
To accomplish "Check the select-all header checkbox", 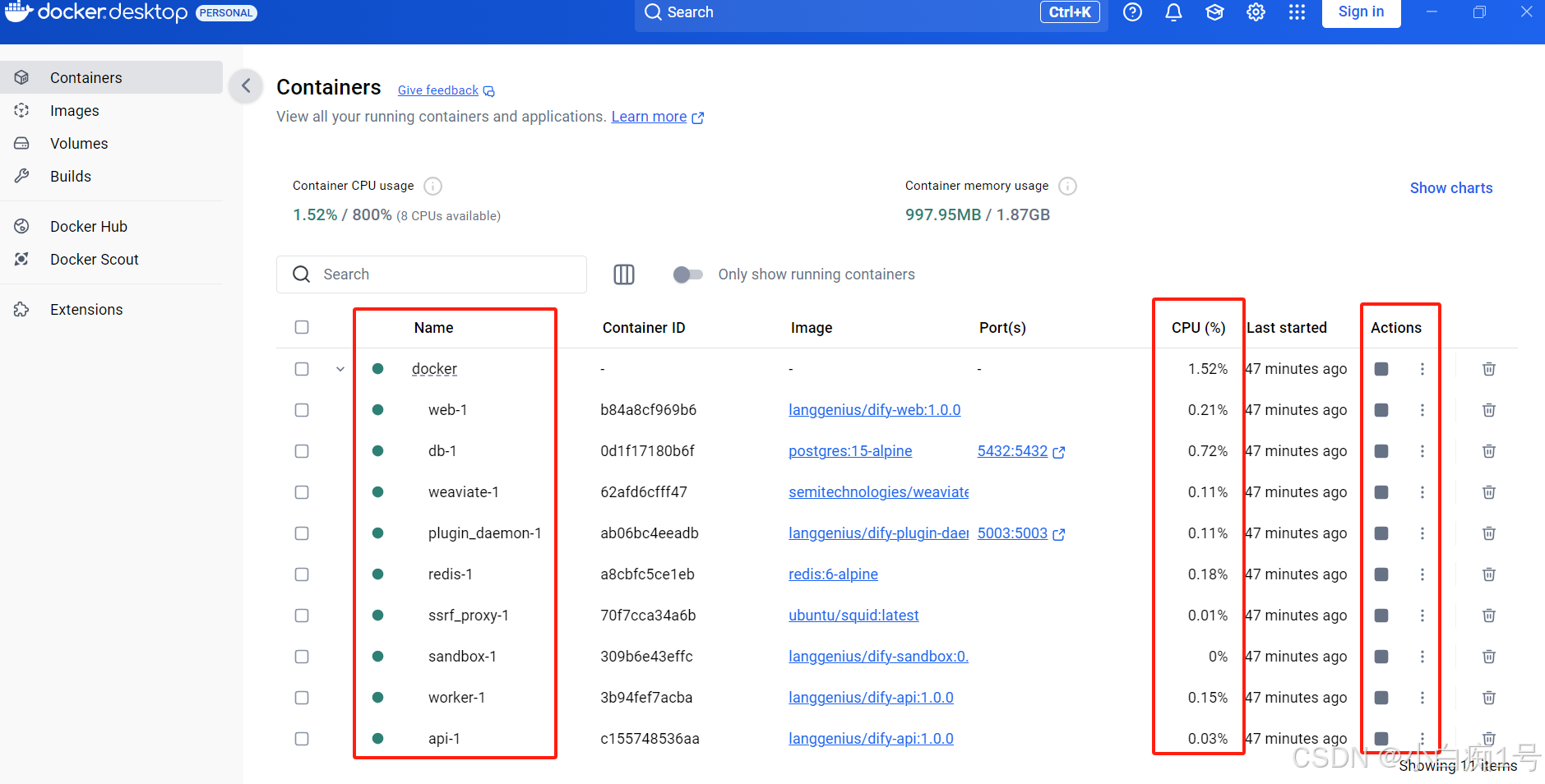I will coord(302,327).
